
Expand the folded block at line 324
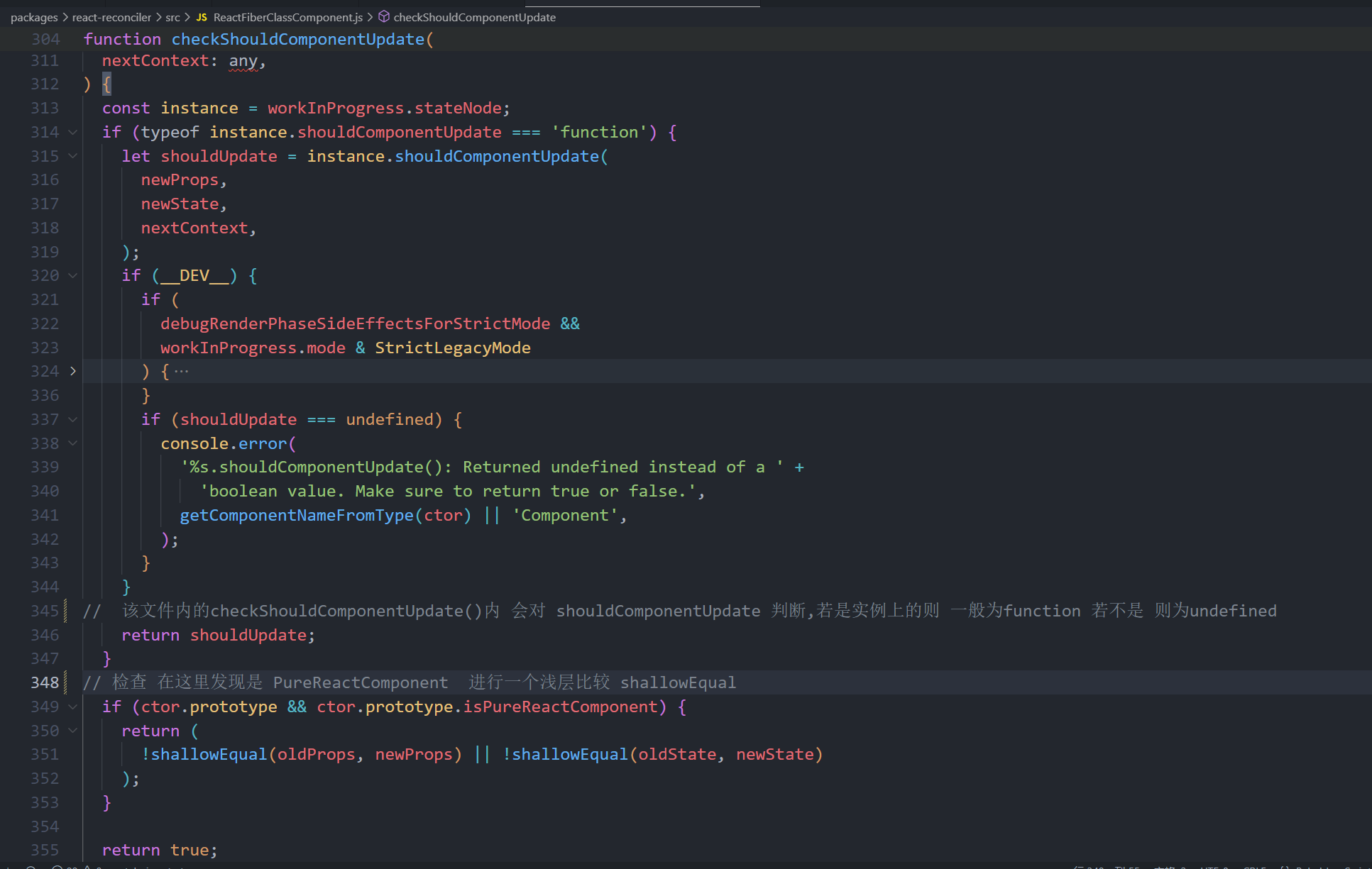pyautogui.click(x=72, y=371)
